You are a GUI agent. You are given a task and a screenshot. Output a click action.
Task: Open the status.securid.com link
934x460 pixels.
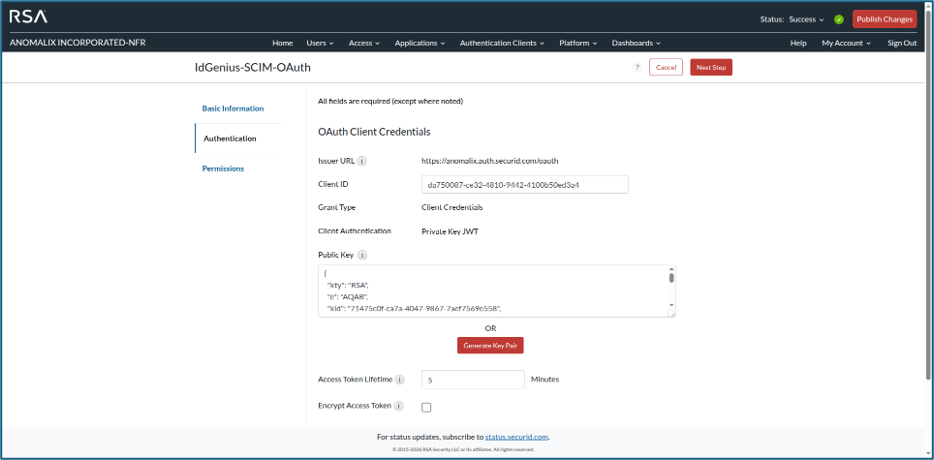(516, 437)
